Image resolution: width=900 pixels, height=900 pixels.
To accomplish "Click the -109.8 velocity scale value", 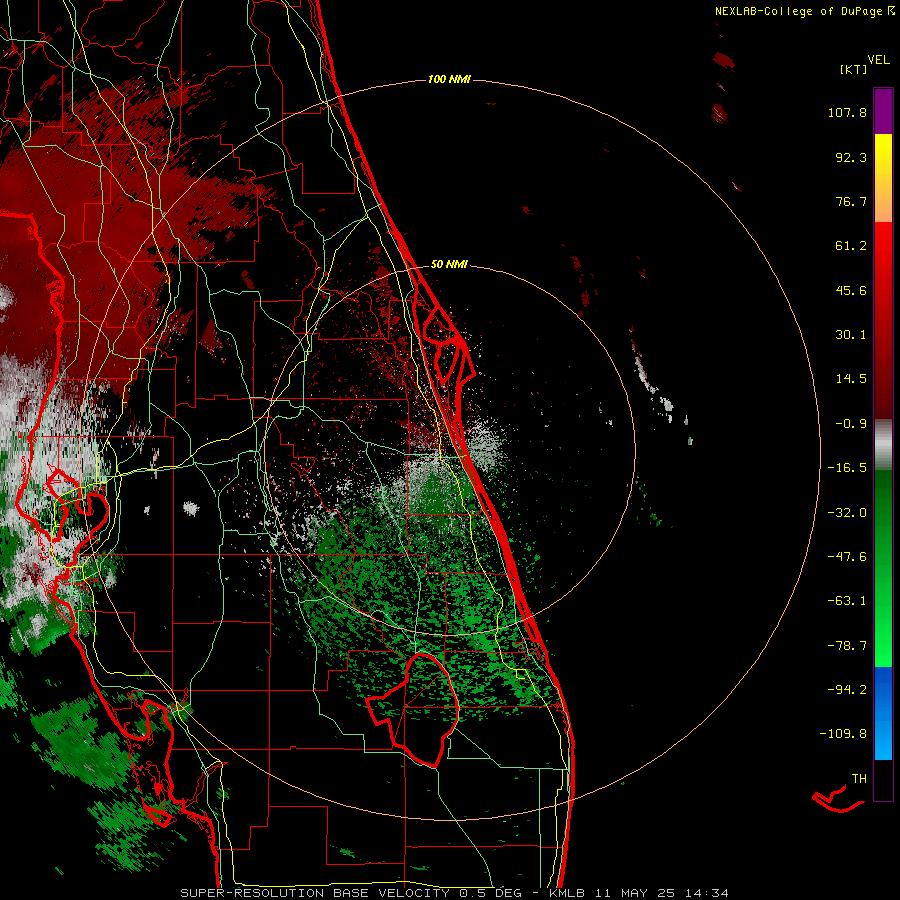I will (x=843, y=734).
